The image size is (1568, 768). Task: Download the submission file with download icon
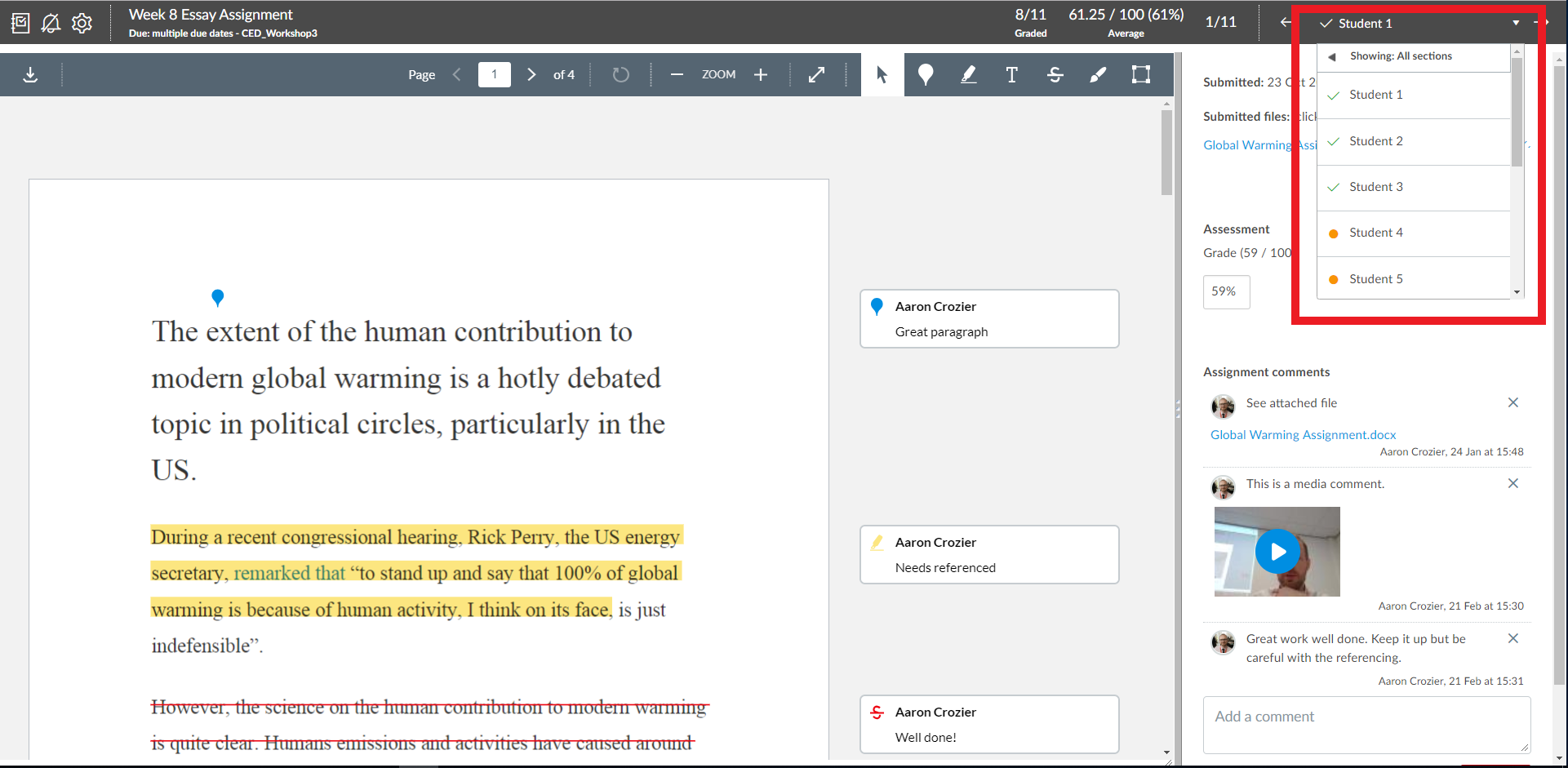(x=30, y=75)
